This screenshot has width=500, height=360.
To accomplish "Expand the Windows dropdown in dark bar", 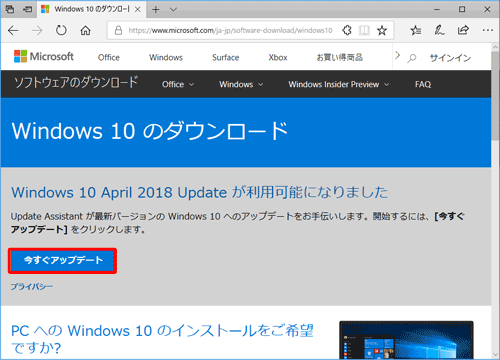I will (x=241, y=84).
